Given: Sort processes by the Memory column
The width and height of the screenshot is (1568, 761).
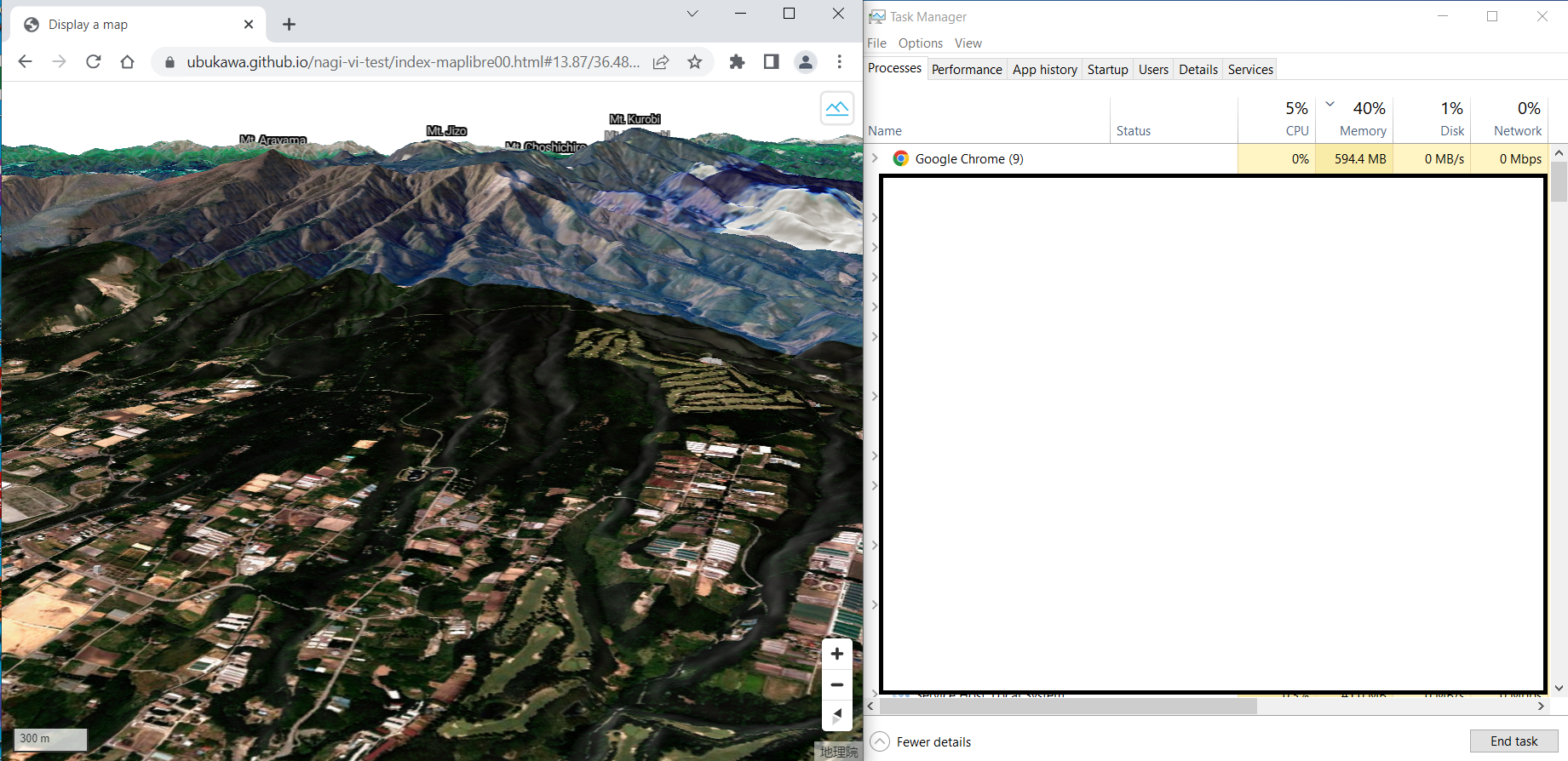Looking at the screenshot, I should [x=1354, y=120].
